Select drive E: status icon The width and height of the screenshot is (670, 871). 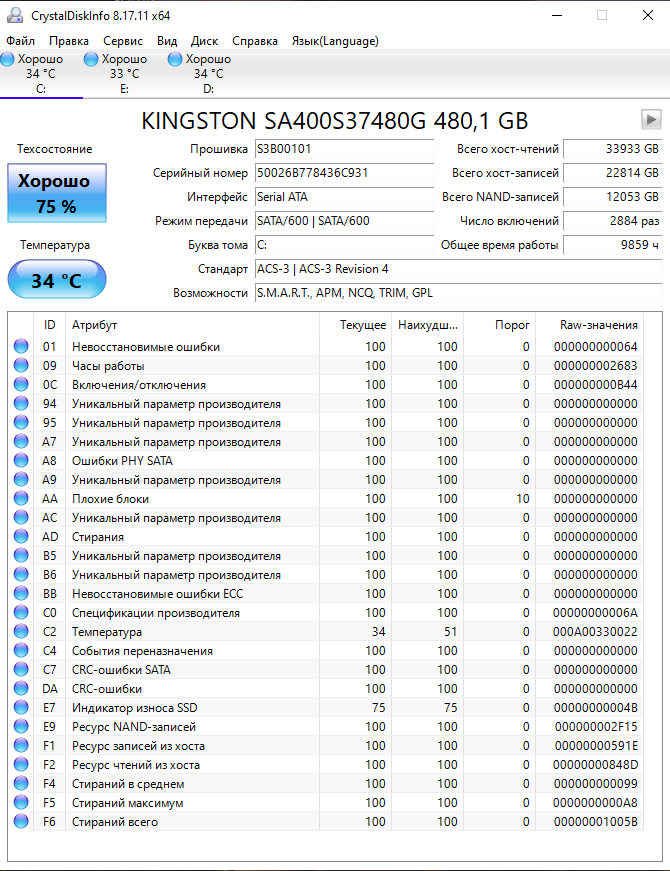tap(92, 59)
